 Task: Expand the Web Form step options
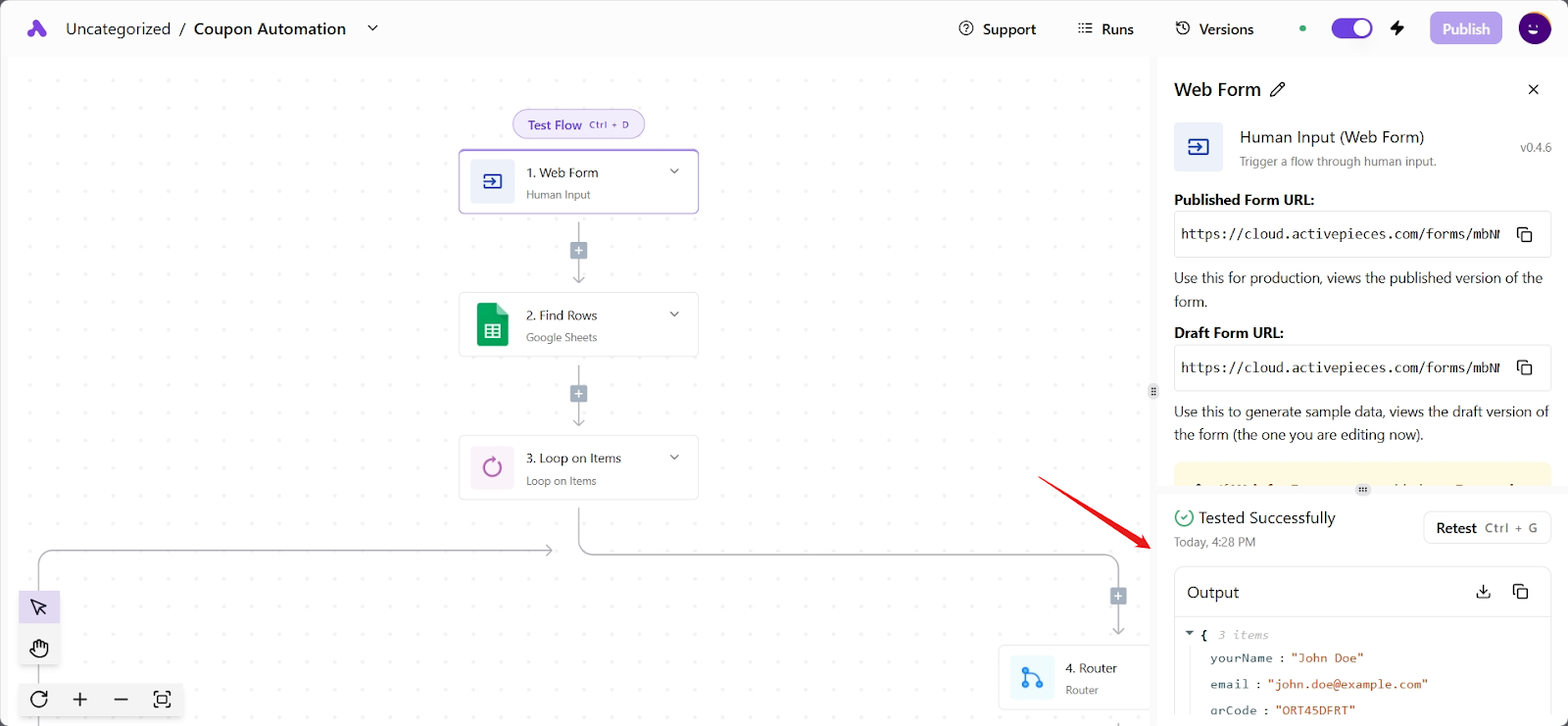pyautogui.click(x=674, y=171)
